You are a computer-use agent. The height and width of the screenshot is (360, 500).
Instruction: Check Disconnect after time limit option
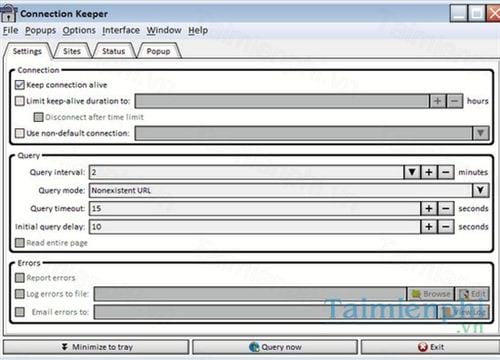(39, 117)
